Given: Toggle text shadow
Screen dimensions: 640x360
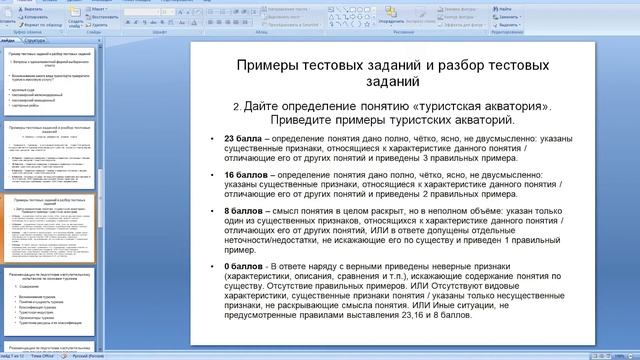Looking at the screenshot, I should click(162, 22).
